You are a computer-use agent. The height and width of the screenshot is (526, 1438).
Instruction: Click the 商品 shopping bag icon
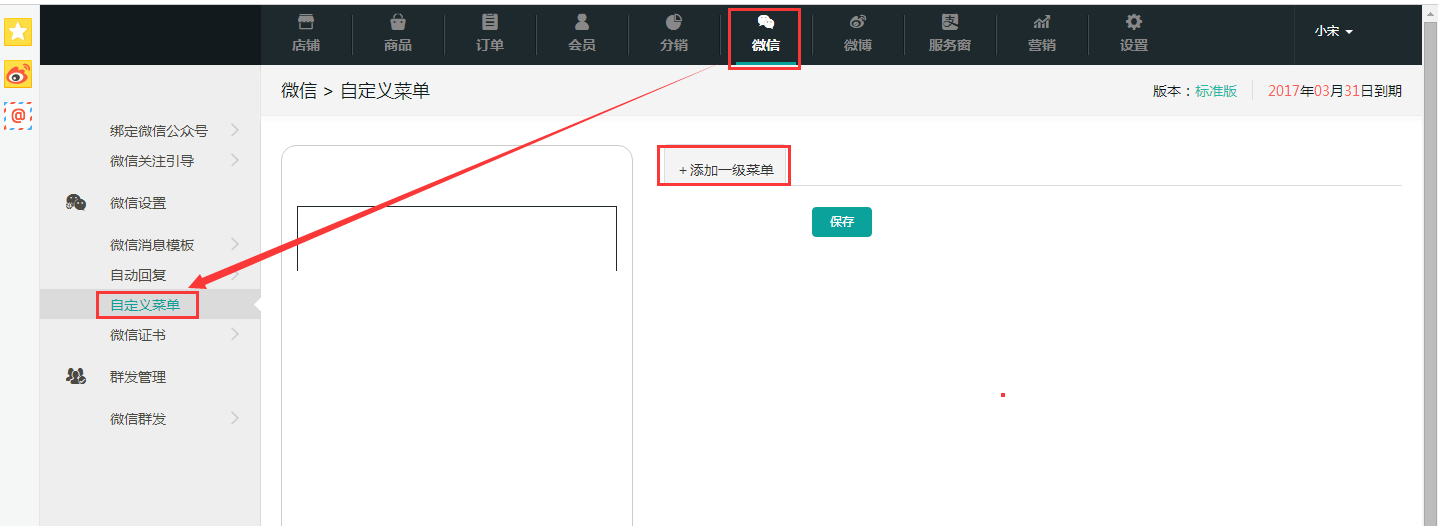coord(398,23)
